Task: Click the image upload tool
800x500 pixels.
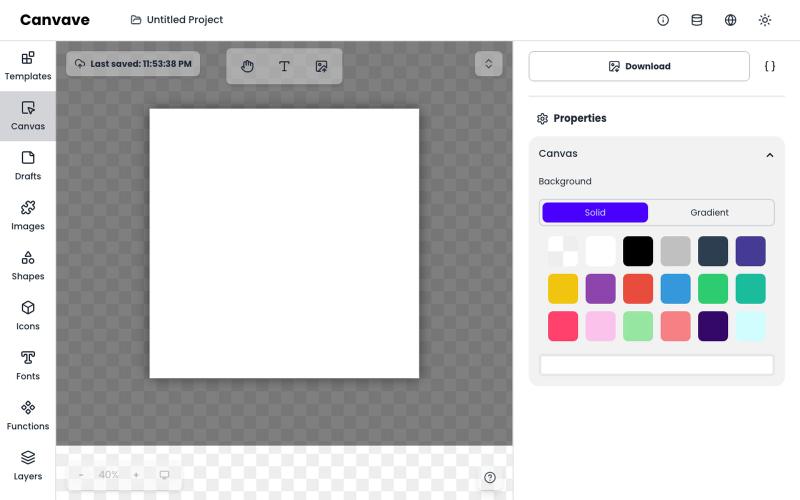Action: [321, 66]
